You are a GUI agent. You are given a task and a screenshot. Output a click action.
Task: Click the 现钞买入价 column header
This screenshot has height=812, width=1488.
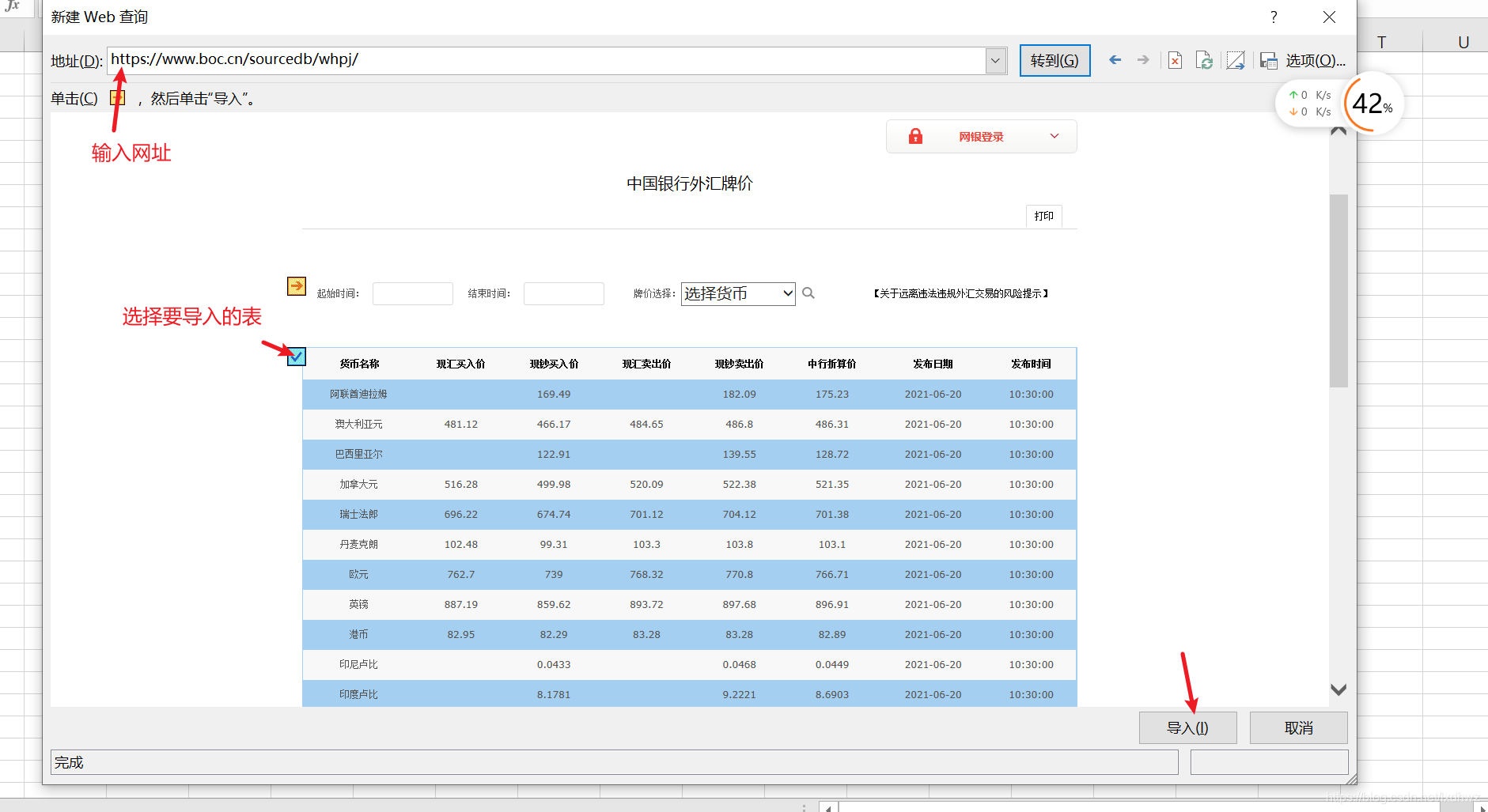tap(554, 364)
